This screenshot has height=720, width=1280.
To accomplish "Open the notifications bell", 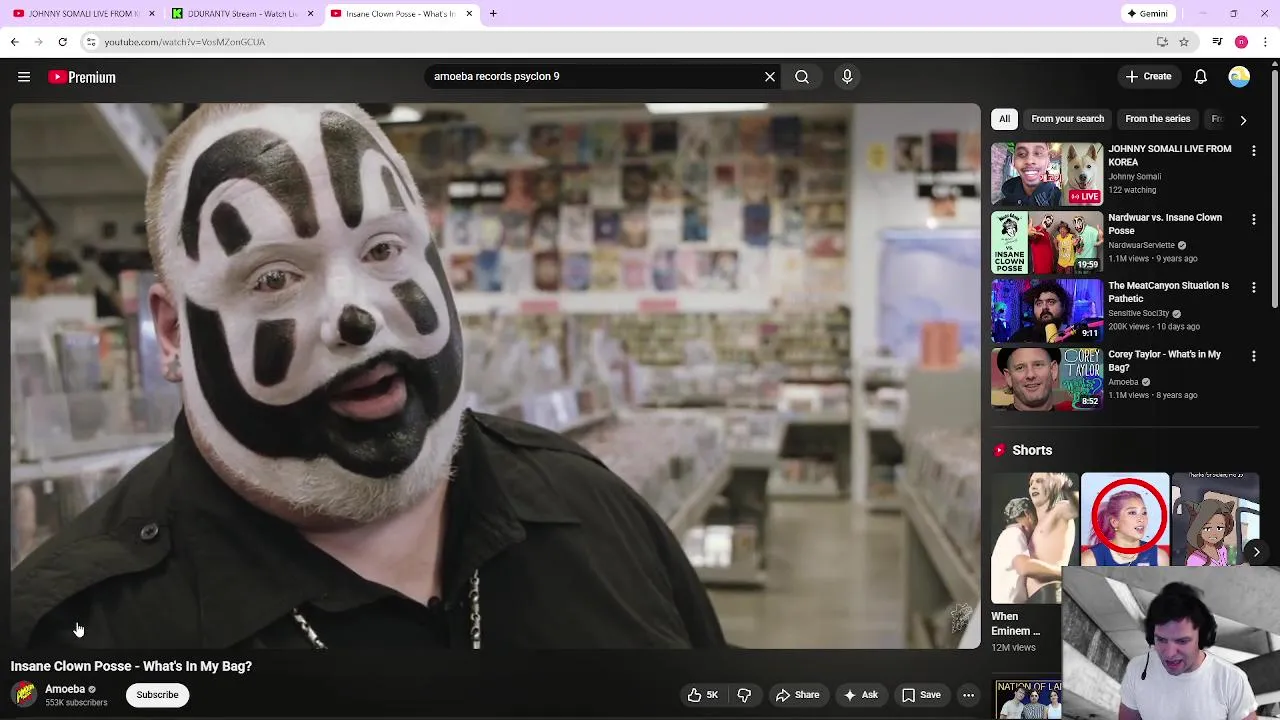I will (x=1201, y=76).
